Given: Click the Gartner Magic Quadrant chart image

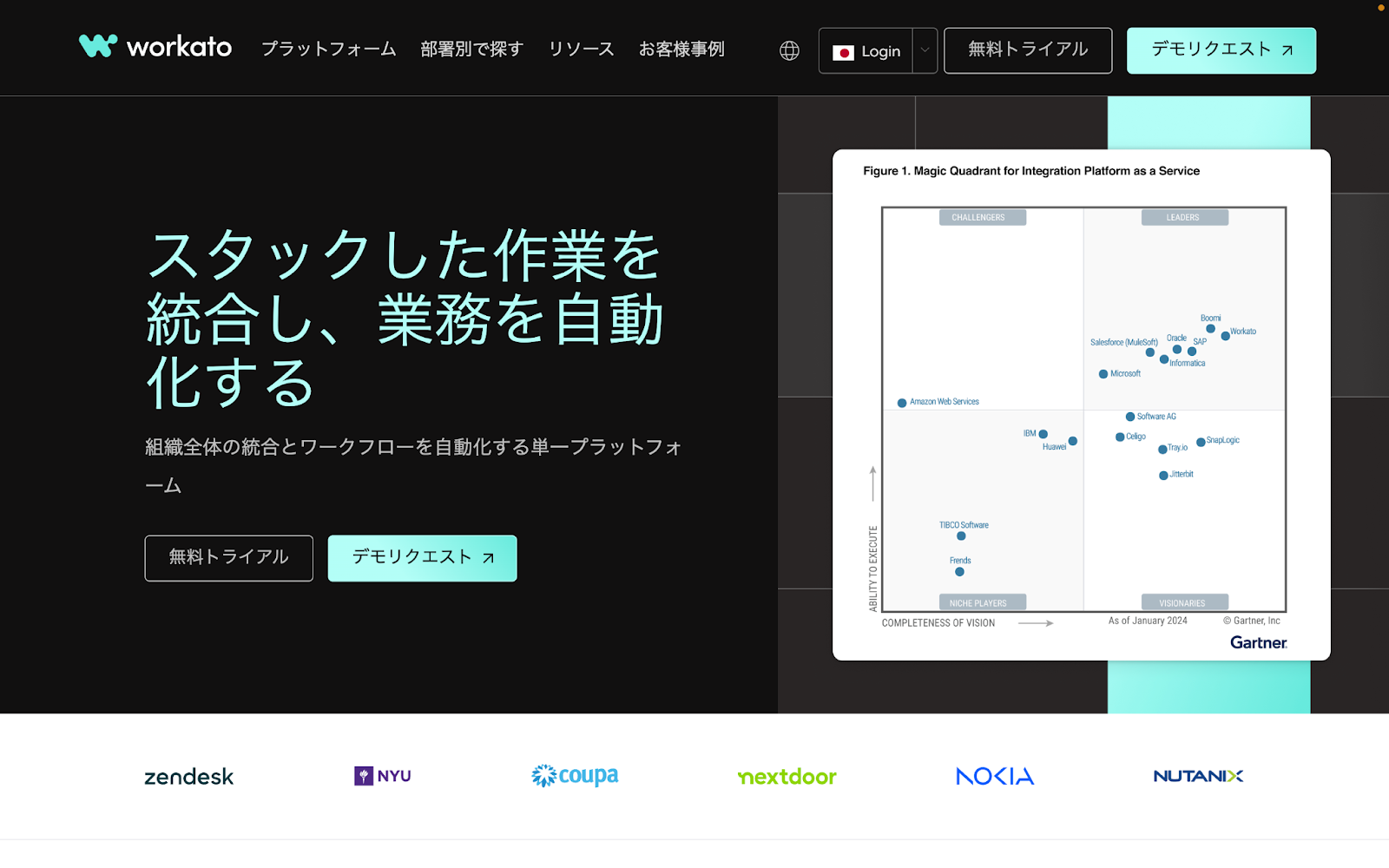Looking at the screenshot, I should coord(1082,405).
